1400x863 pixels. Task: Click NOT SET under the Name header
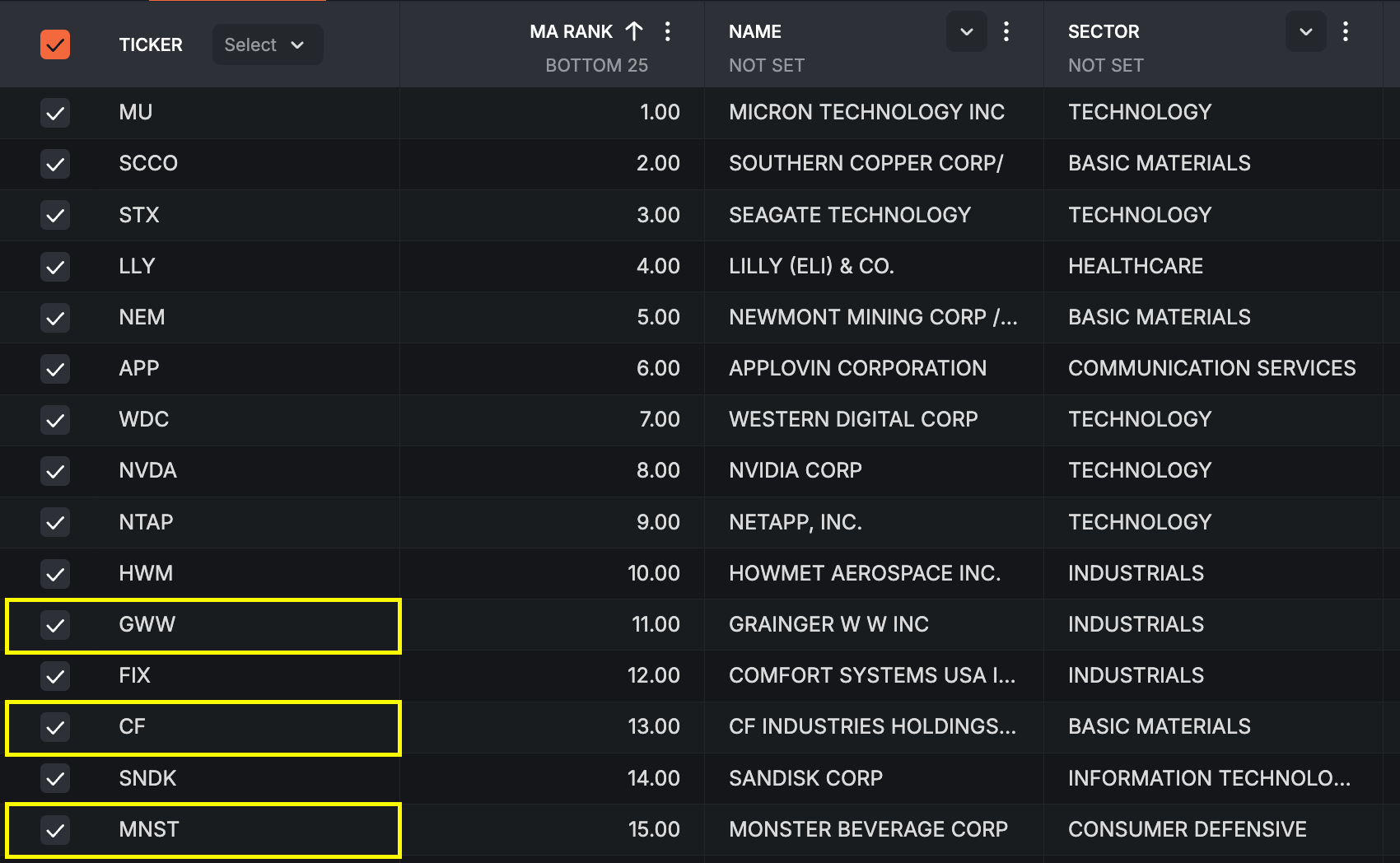pyautogui.click(x=767, y=65)
